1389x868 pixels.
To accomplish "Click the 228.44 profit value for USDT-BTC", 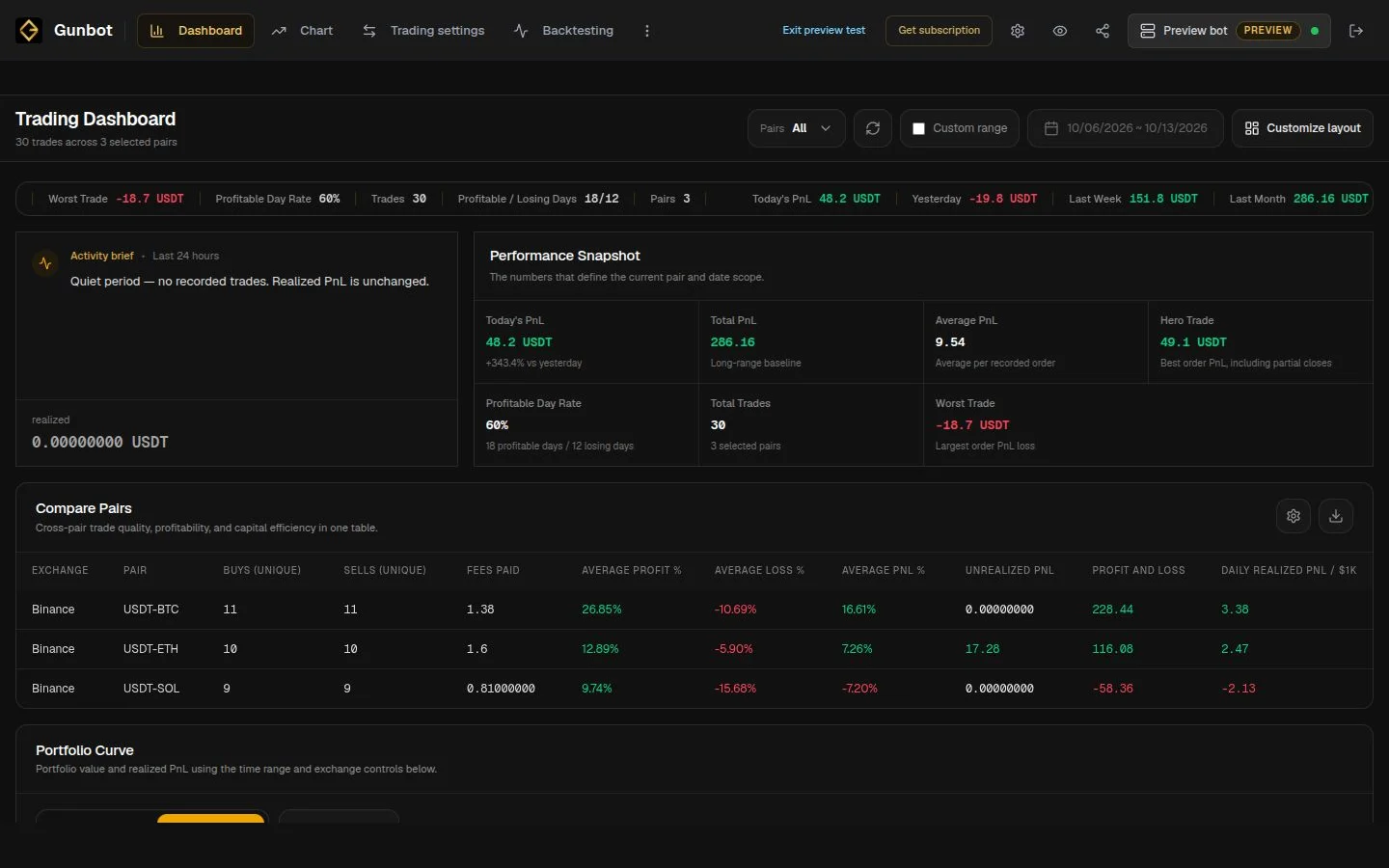I will point(1112,610).
